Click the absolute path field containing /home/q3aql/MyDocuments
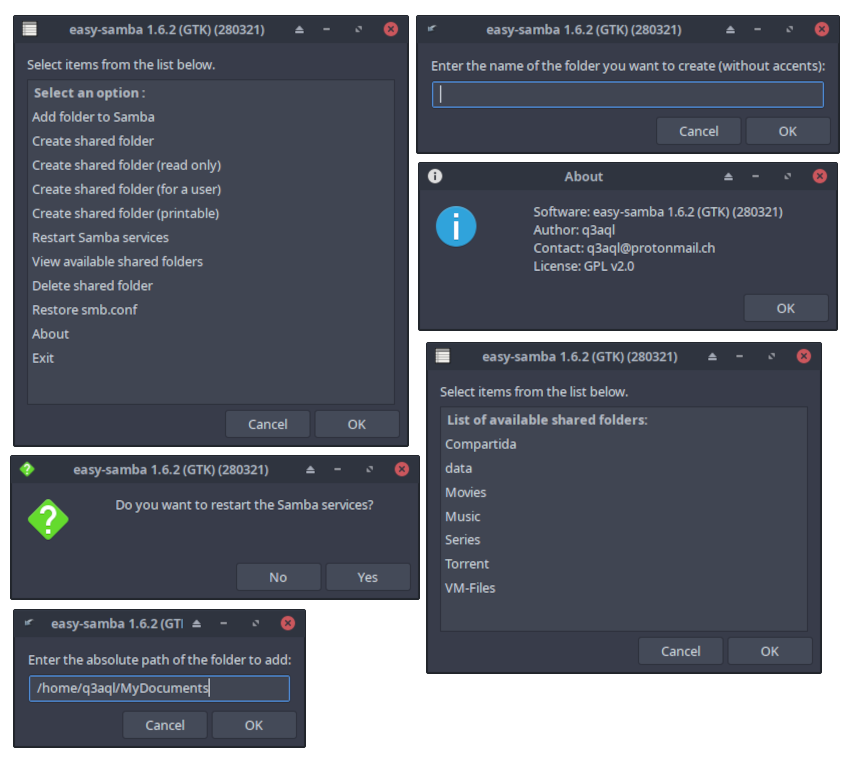Screen dimensions: 850x760 [x=159, y=688]
